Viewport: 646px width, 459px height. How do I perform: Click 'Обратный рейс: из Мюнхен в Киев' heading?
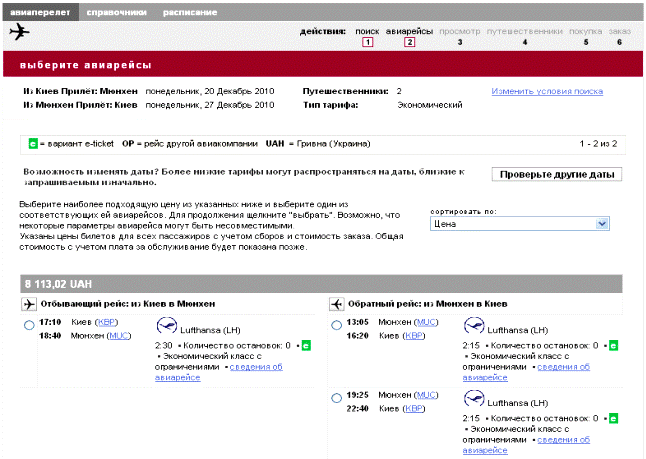pos(427,304)
